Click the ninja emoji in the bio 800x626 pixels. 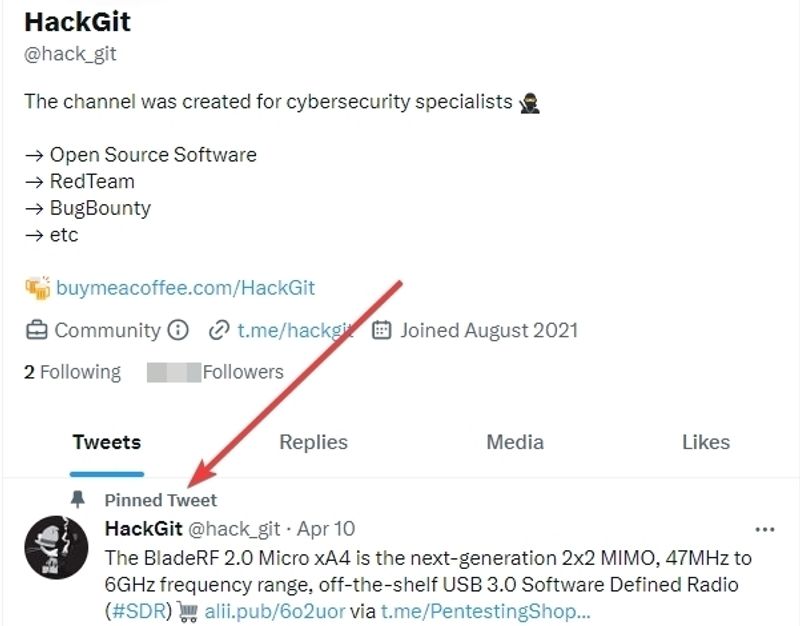[x=530, y=102]
